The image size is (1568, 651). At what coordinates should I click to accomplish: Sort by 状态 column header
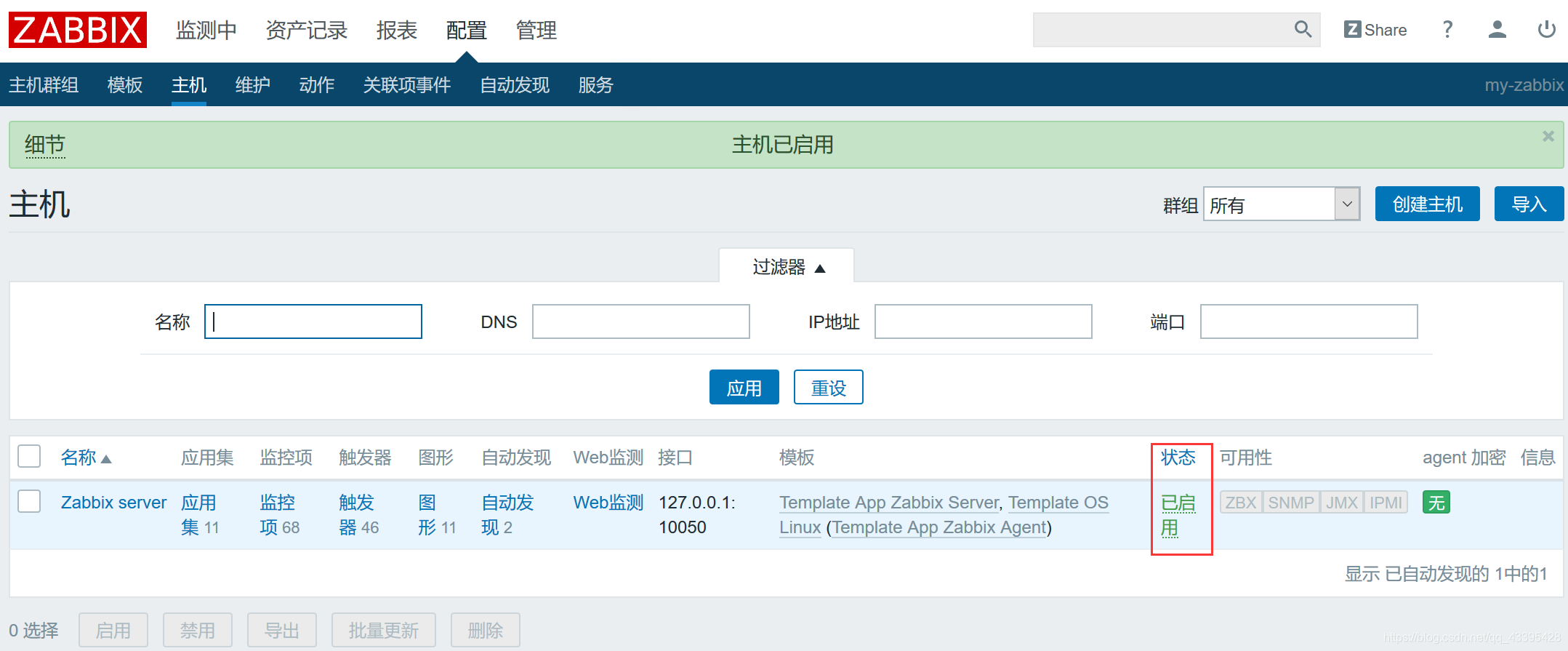pyautogui.click(x=1178, y=458)
